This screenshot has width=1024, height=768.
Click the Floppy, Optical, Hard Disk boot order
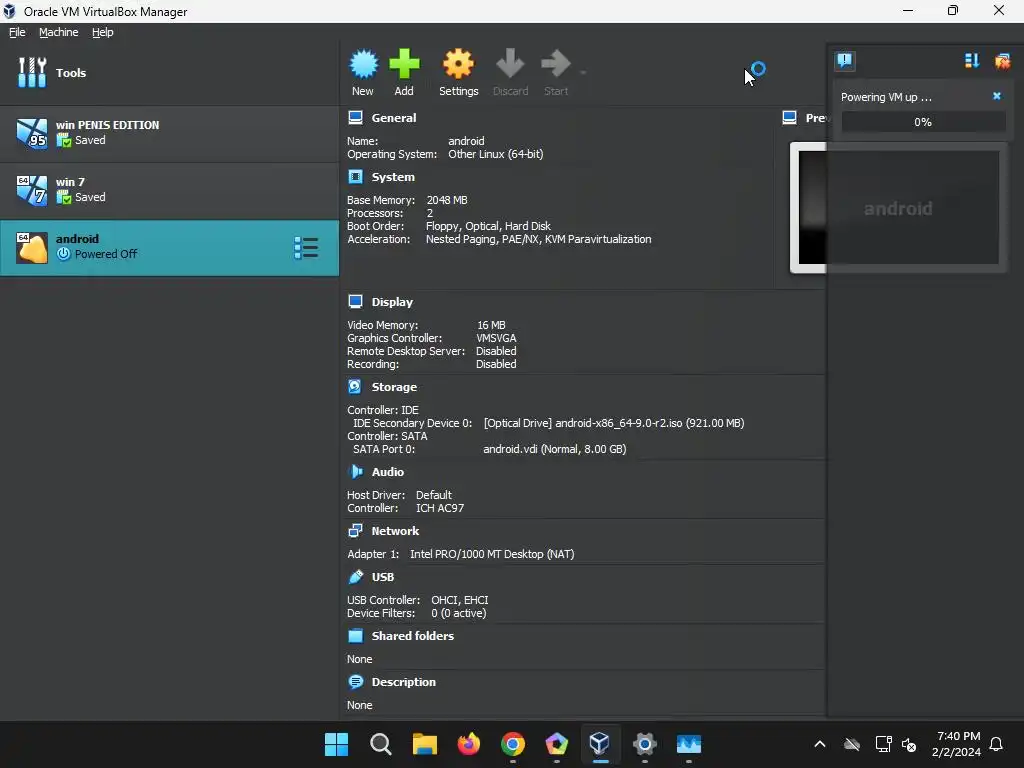488,226
